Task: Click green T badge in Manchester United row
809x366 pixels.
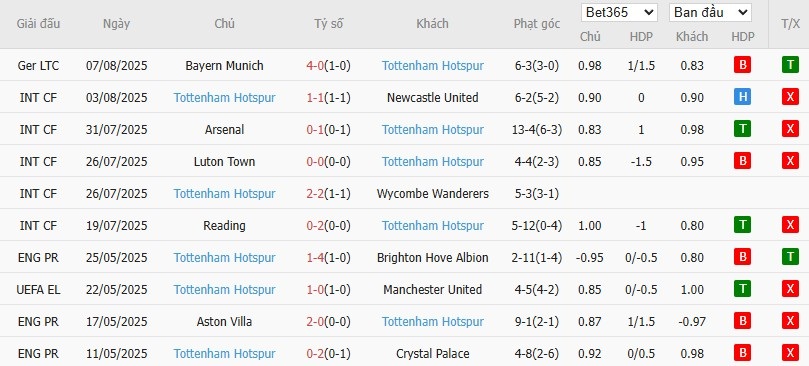Action: pos(742,289)
